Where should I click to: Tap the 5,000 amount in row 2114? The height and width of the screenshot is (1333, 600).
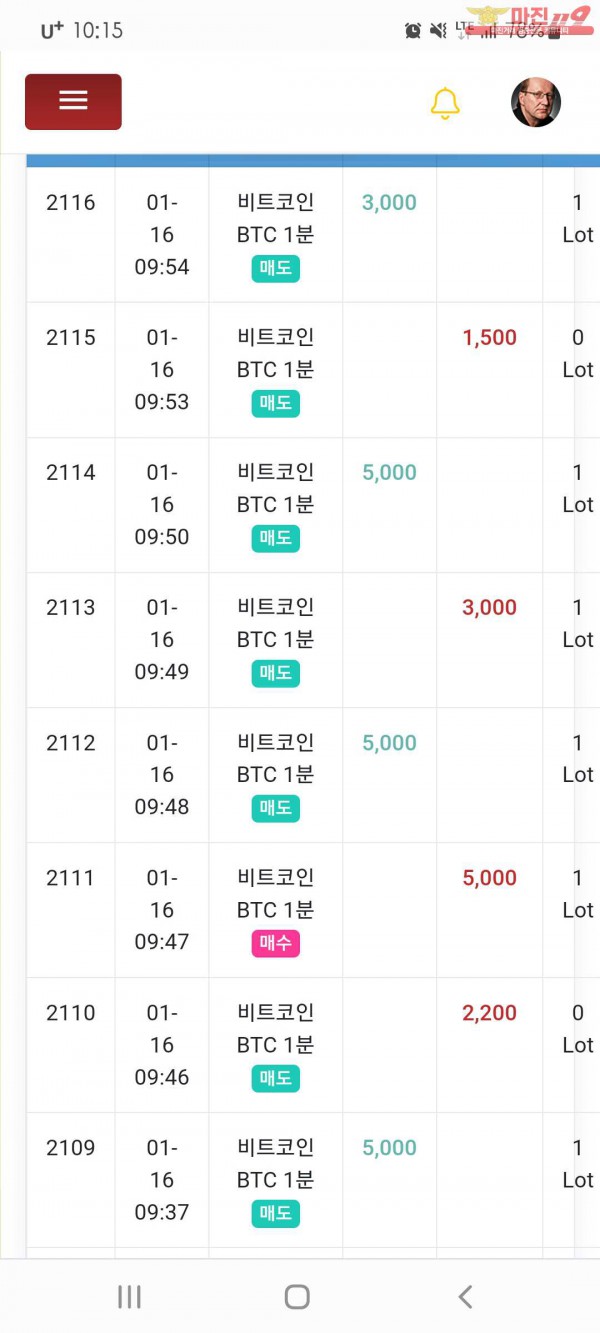point(389,473)
